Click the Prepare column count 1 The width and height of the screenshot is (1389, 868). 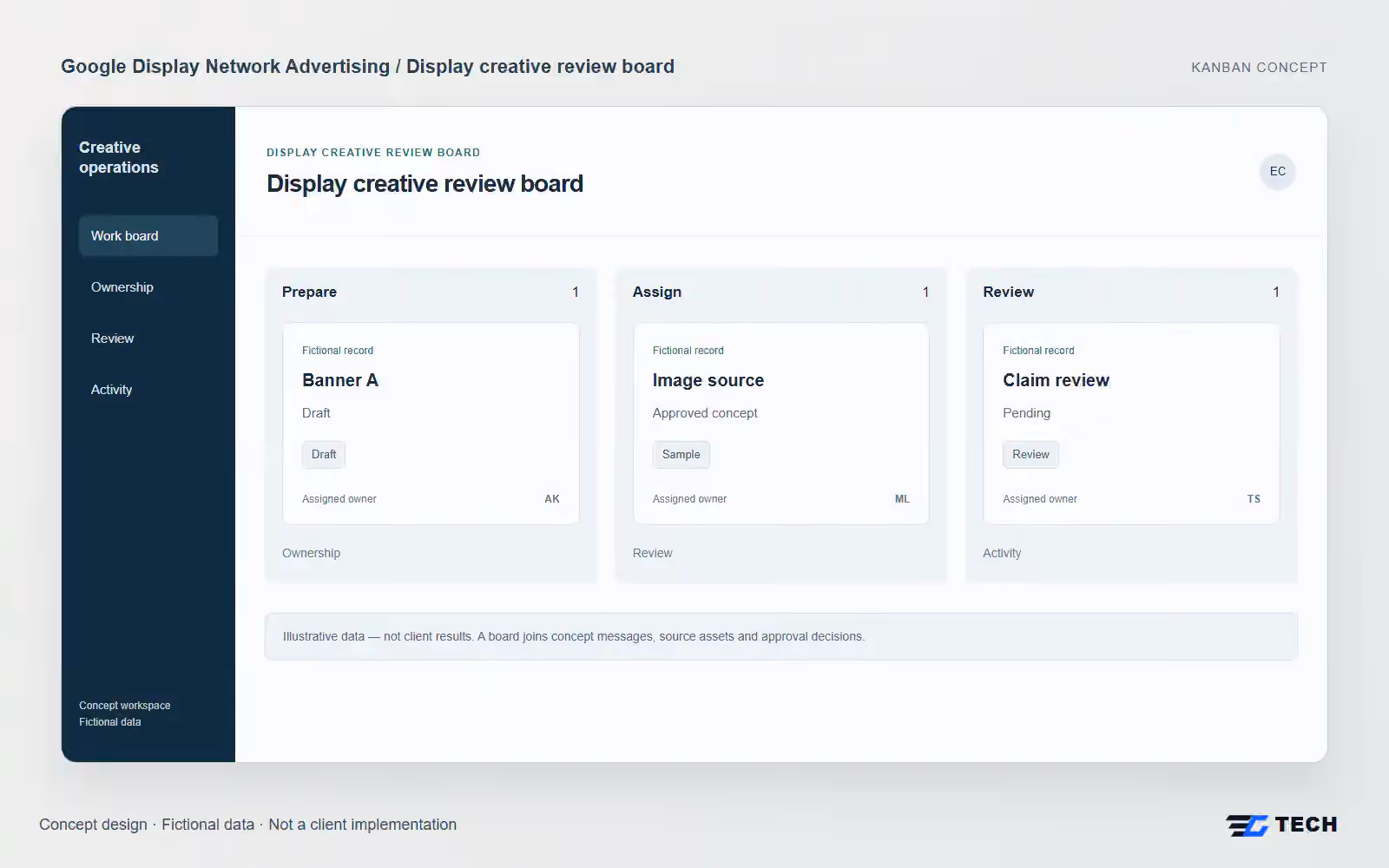[575, 292]
